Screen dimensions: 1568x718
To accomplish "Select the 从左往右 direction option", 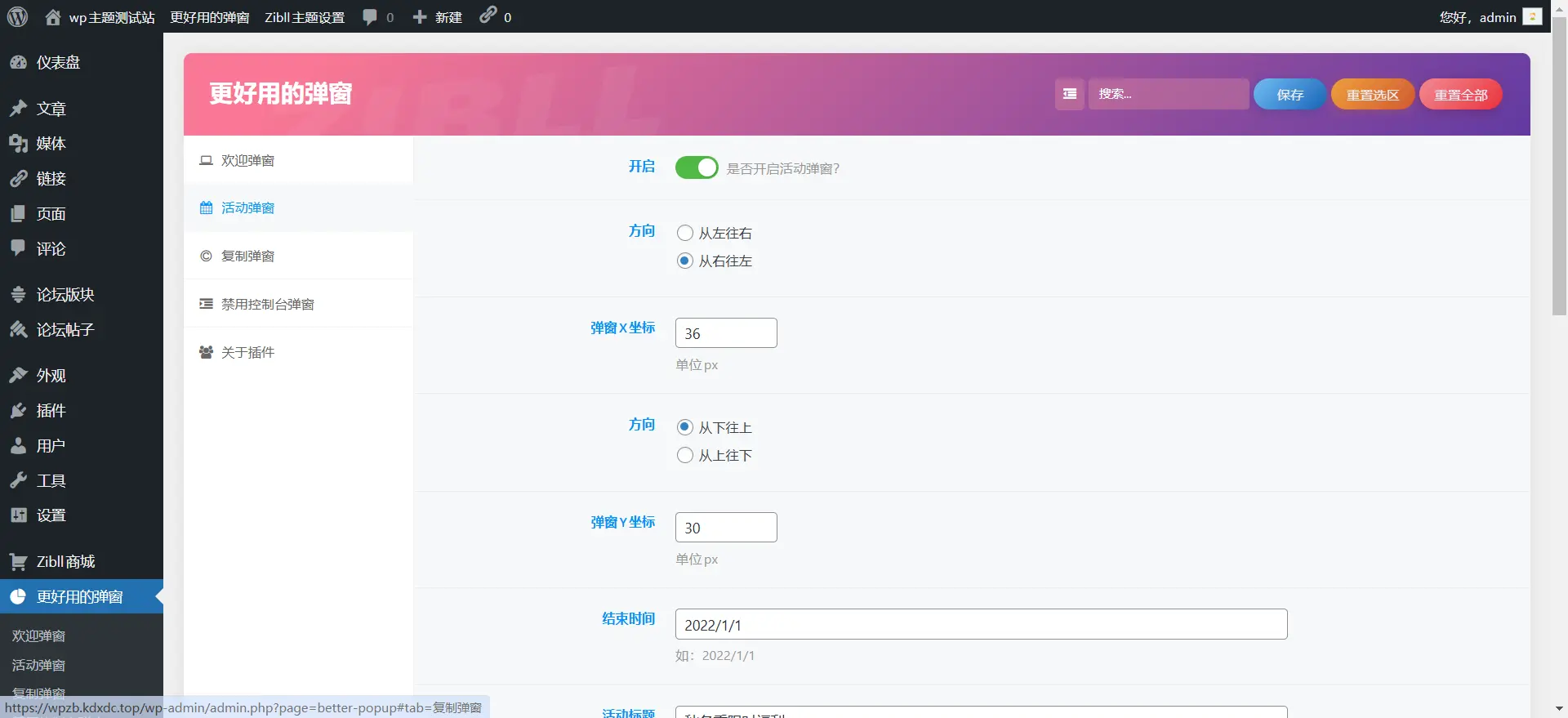I will (x=685, y=234).
